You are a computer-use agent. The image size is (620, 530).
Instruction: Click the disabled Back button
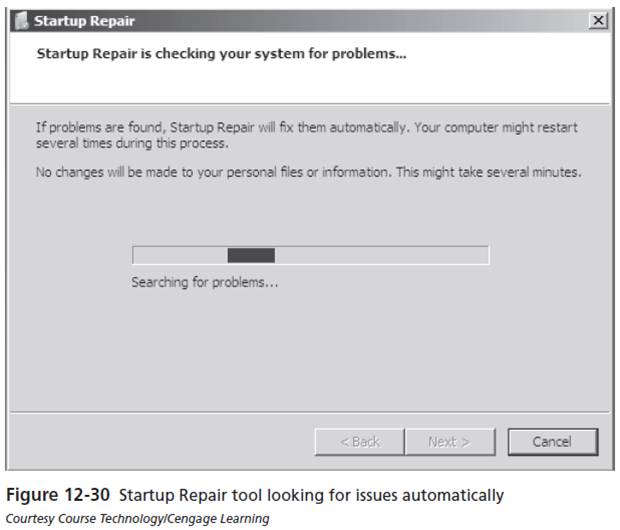pyautogui.click(x=360, y=442)
